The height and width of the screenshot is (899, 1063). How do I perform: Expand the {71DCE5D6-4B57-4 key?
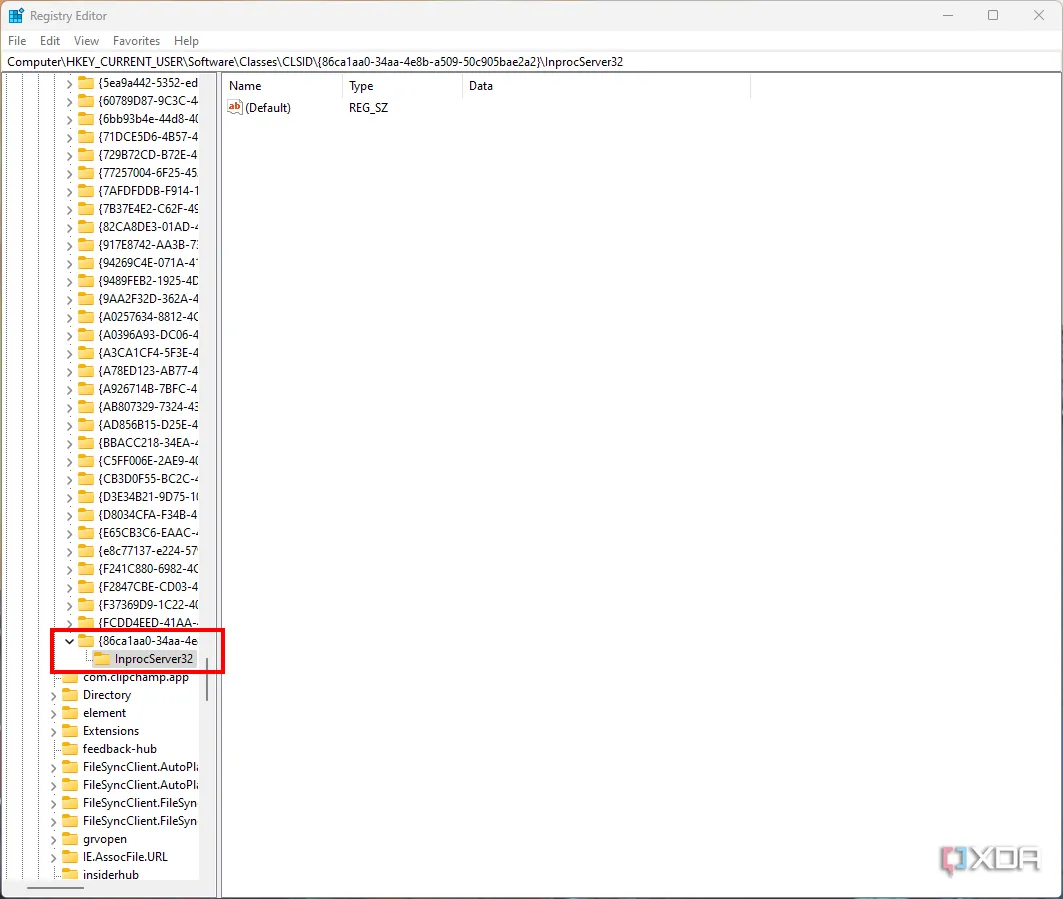pos(69,138)
